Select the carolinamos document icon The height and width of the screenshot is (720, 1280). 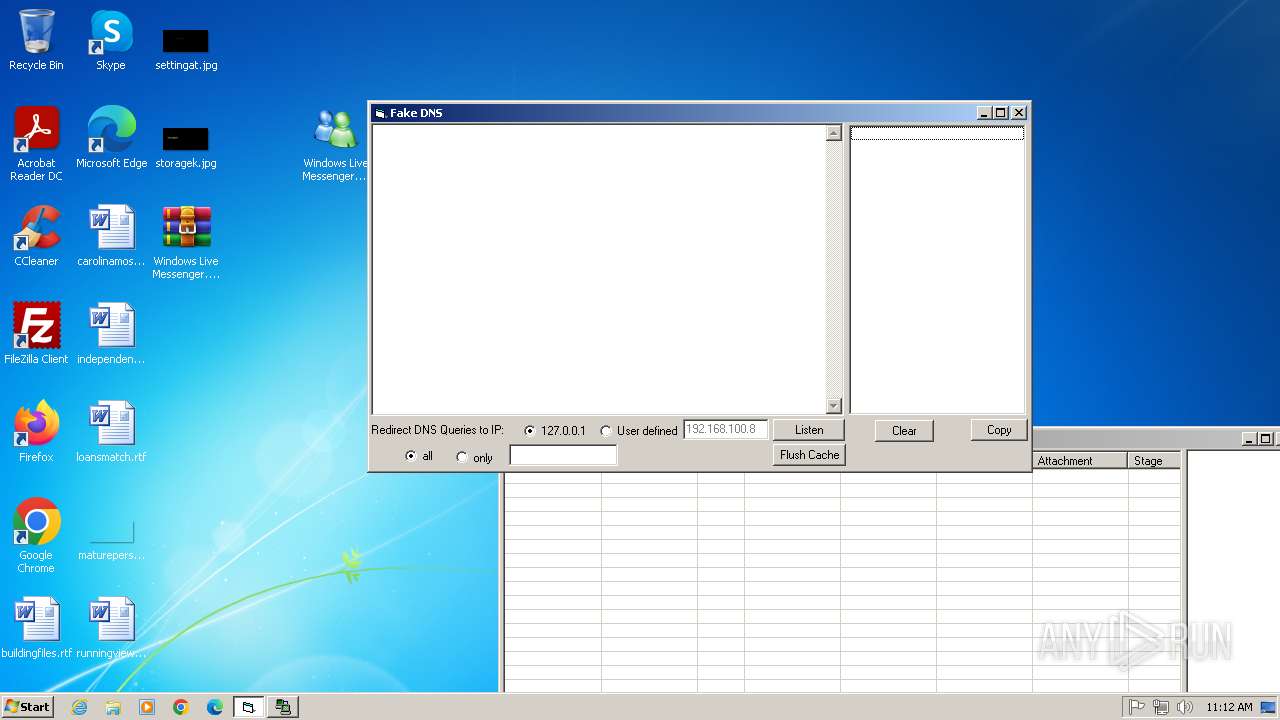111,236
